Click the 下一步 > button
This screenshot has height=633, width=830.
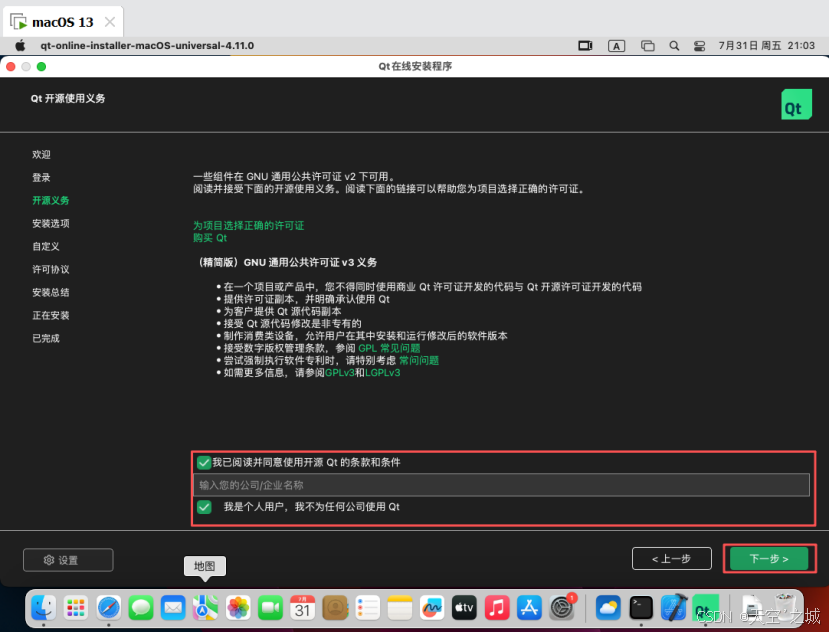click(x=769, y=559)
